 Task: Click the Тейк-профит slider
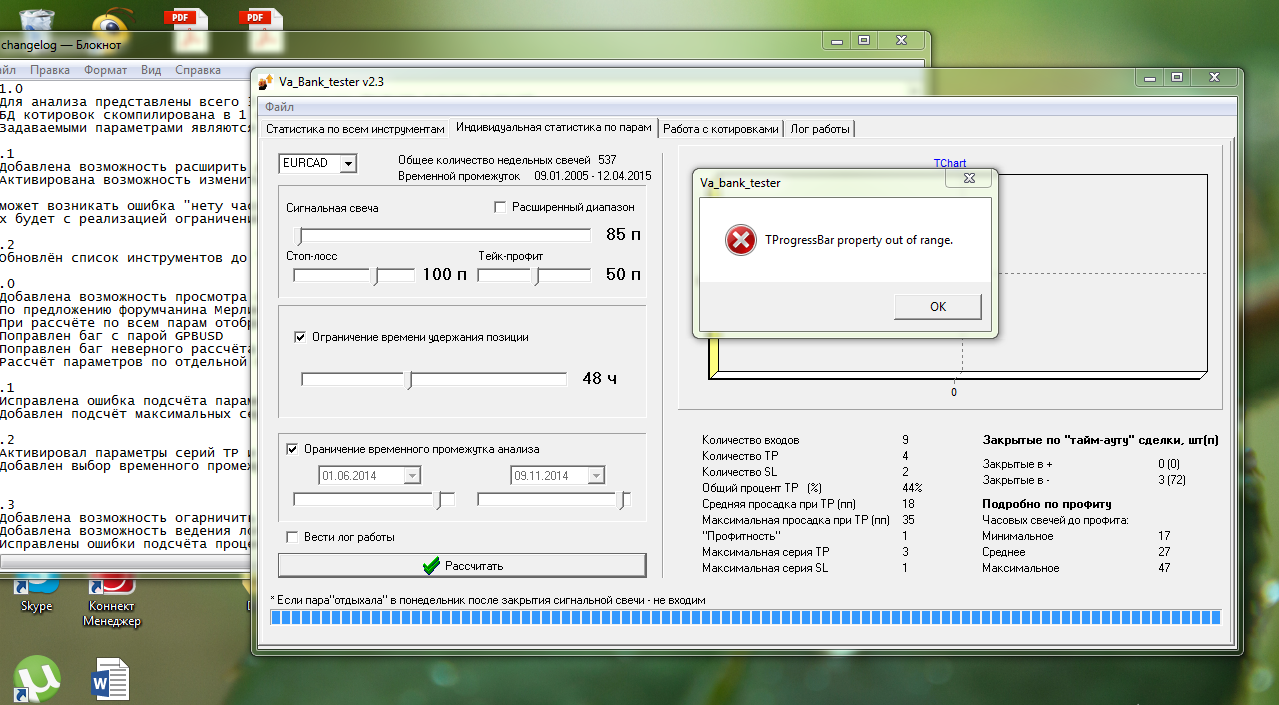tap(533, 275)
